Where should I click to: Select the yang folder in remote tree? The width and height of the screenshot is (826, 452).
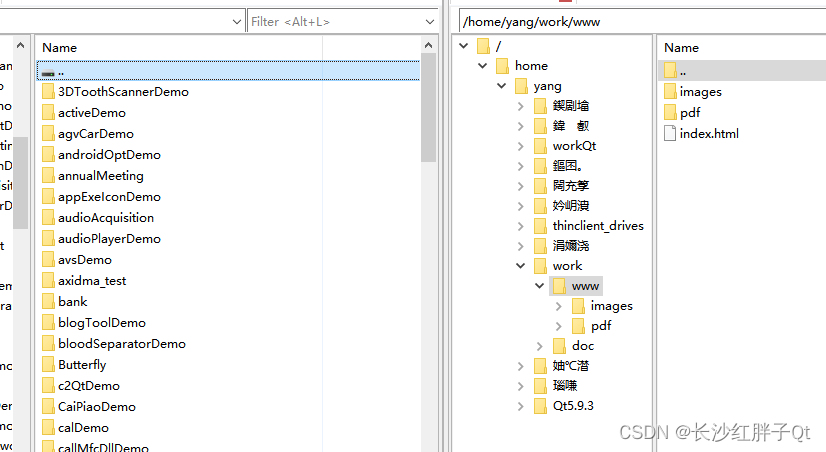547,86
